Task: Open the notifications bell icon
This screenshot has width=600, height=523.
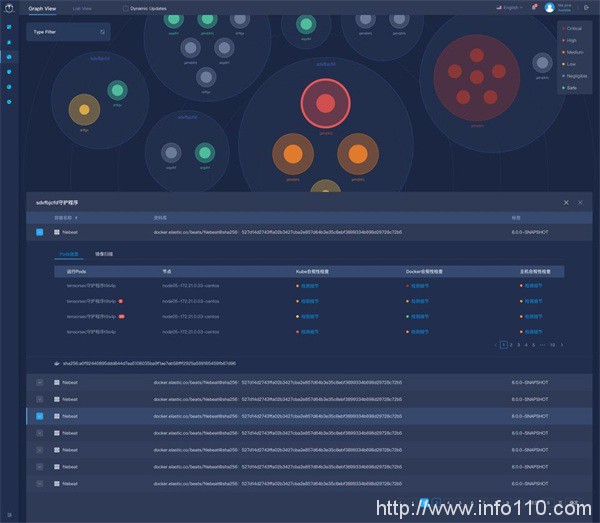Action: click(x=534, y=7)
